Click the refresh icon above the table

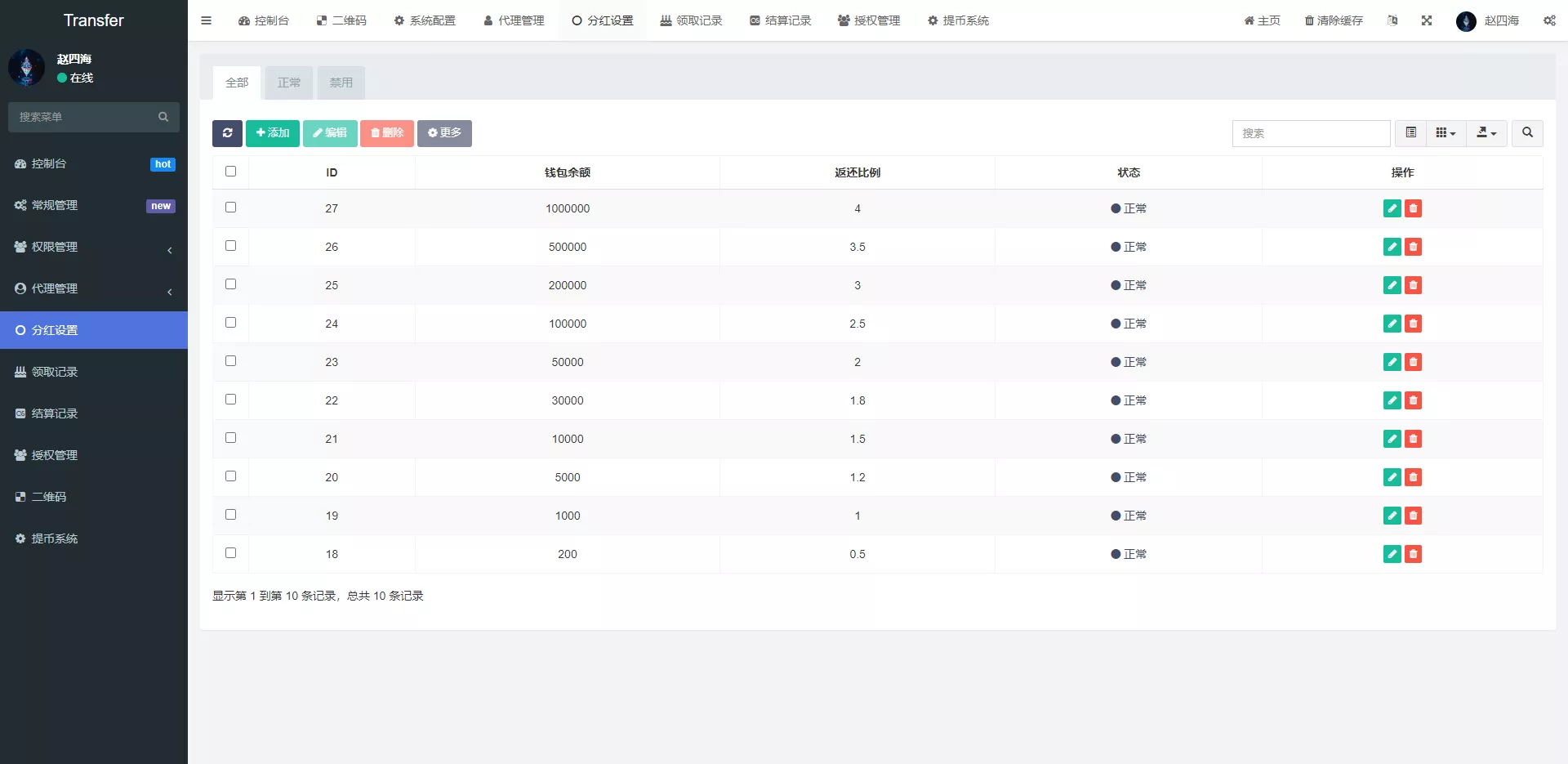227,133
